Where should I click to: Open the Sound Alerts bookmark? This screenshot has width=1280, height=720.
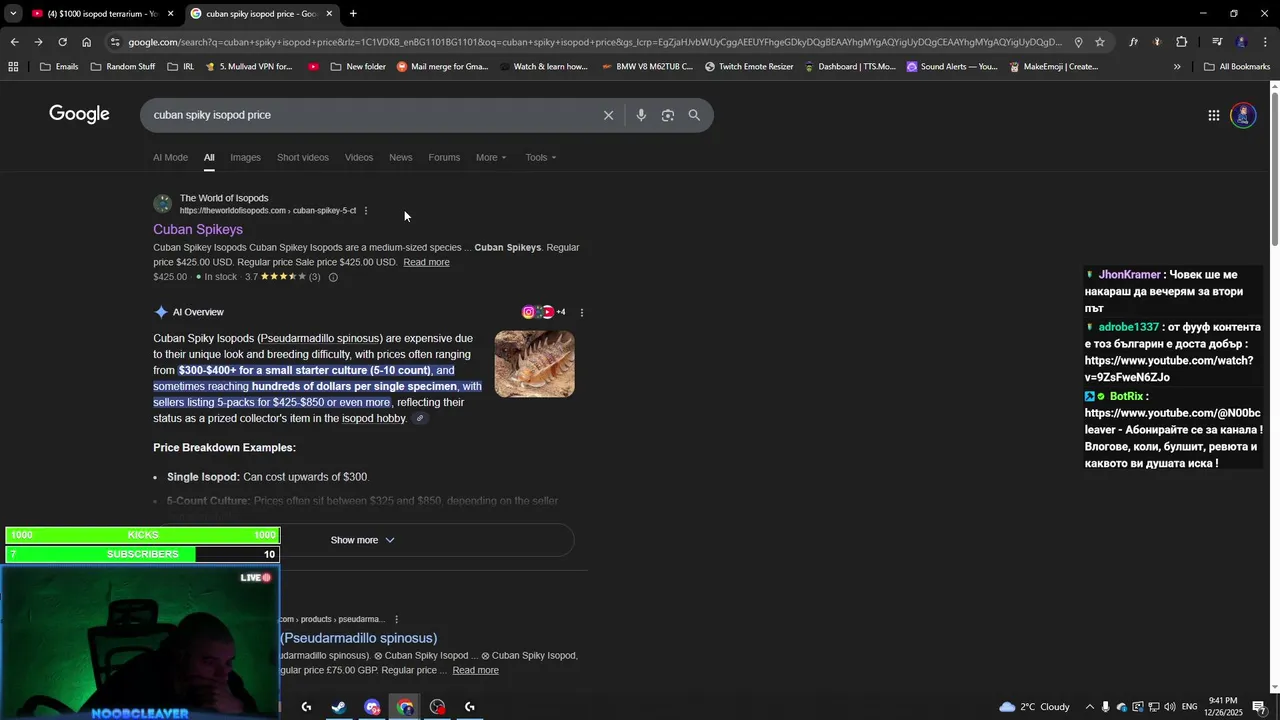952,67
